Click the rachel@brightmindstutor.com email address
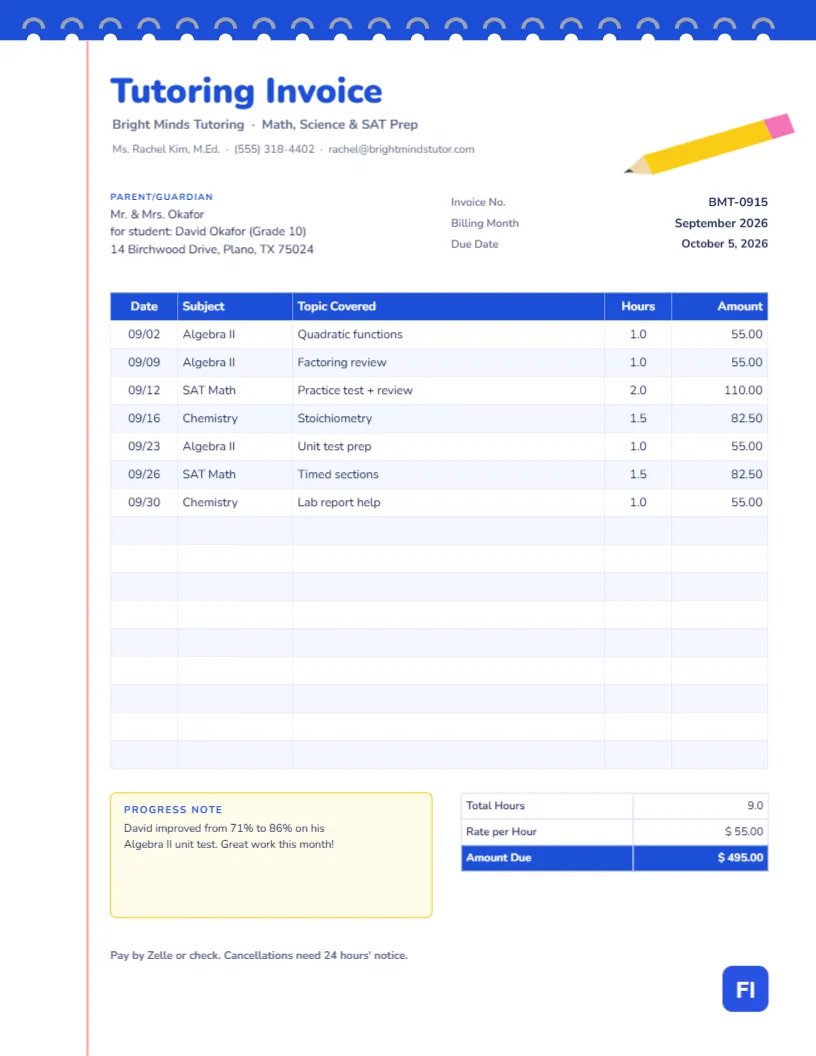This screenshot has width=816, height=1056. (x=401, y=149)
